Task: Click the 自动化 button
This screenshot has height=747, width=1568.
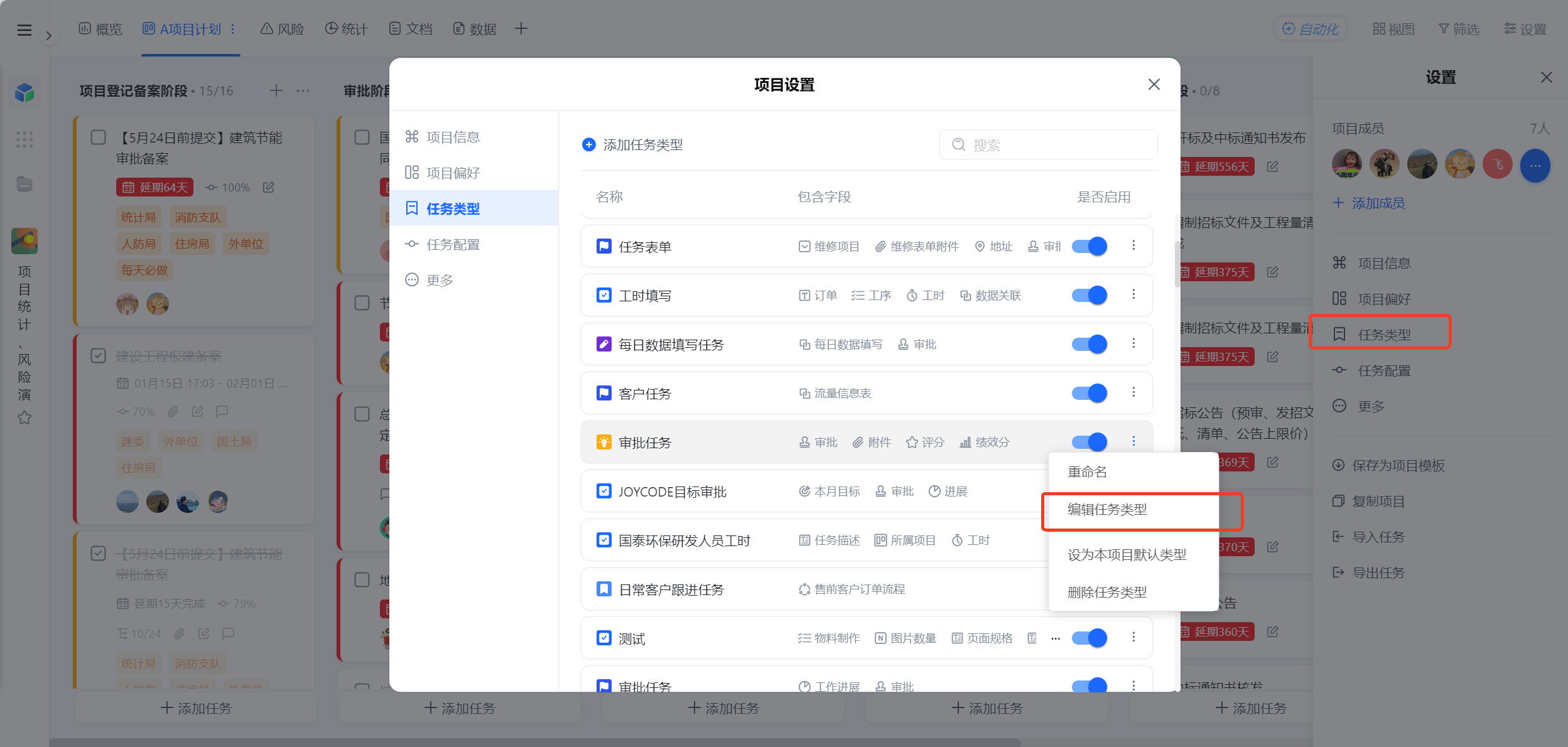Action: click(x=1311, y=29)
